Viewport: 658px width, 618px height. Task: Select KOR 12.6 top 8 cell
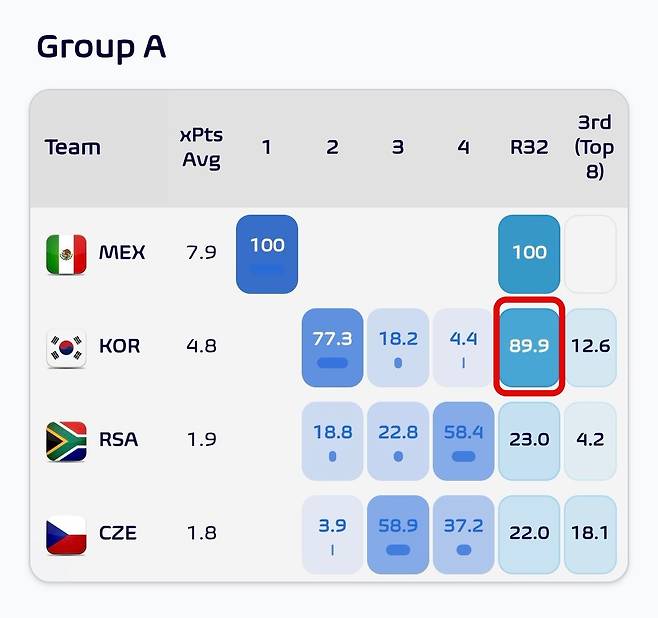(590, 347)
